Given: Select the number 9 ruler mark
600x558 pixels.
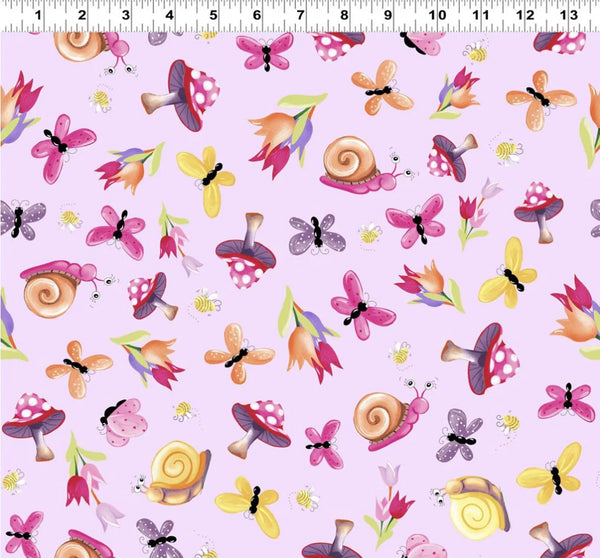Looking at the screenshot, I should click(388, 15).
